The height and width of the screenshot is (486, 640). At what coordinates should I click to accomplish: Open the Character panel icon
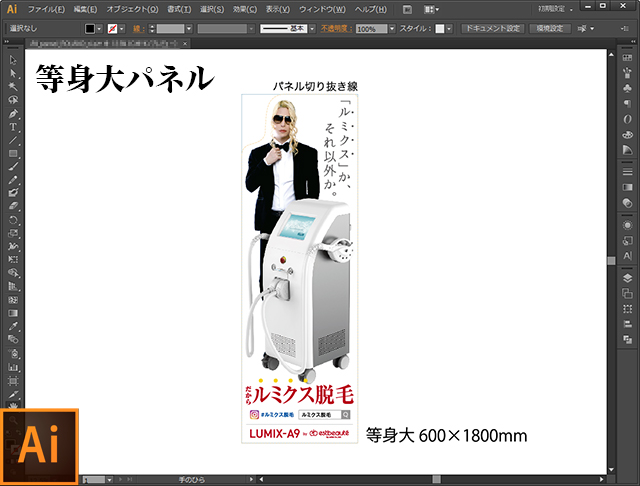coord(627,256)
